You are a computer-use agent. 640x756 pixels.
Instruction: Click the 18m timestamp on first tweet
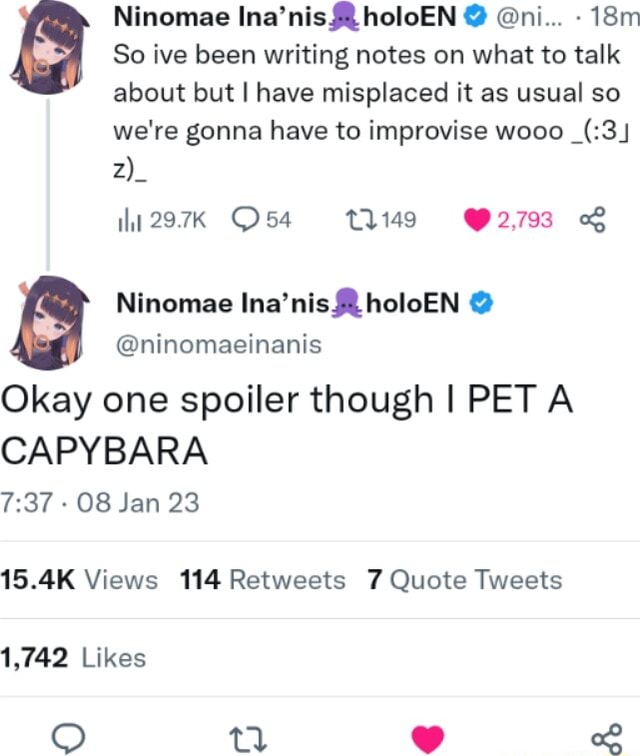click(x=619, y=17)
